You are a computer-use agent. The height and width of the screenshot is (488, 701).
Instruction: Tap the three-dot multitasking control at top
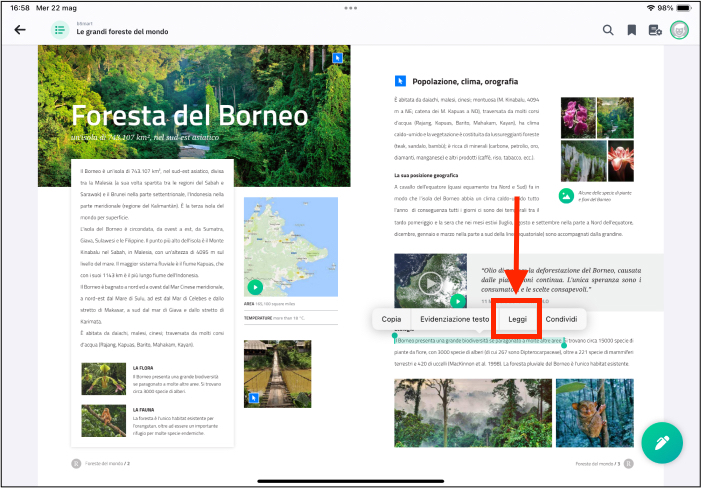[x=350, y=8]
